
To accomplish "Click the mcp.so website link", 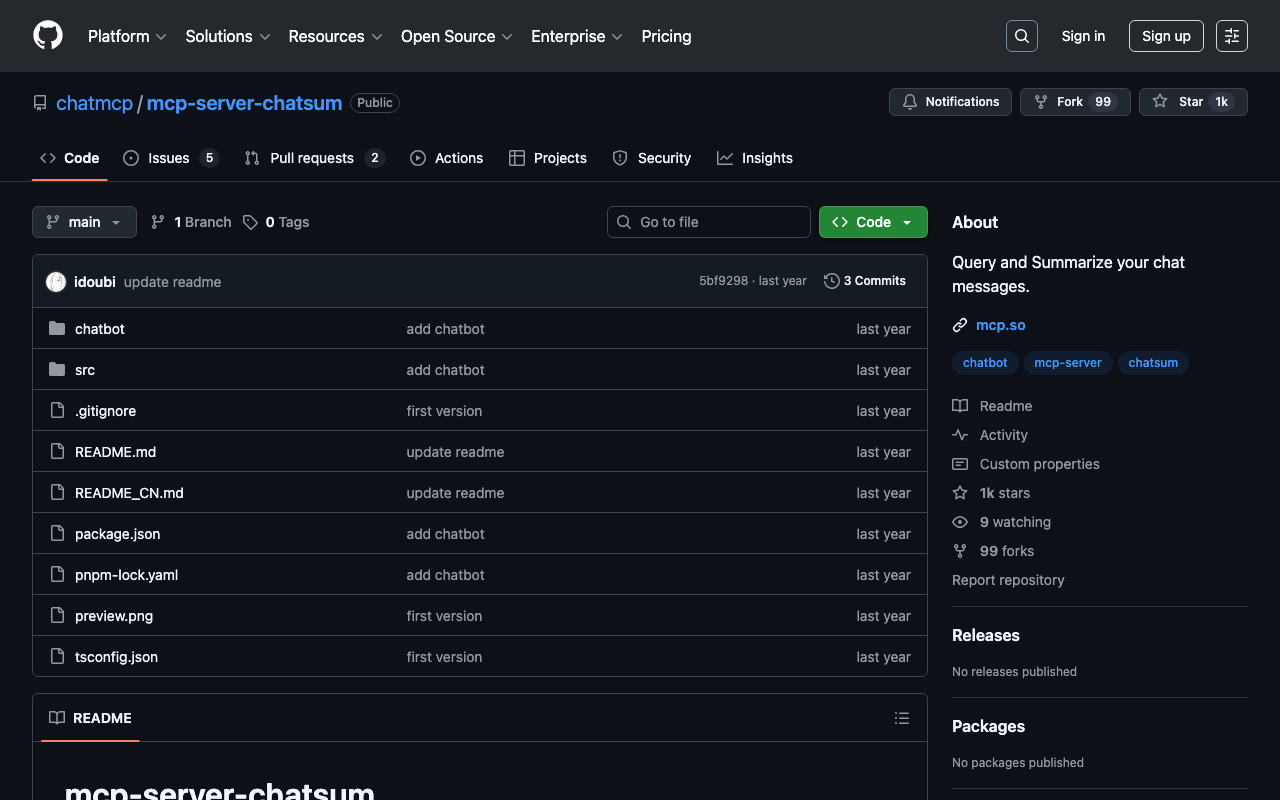I will (1000, 325).
